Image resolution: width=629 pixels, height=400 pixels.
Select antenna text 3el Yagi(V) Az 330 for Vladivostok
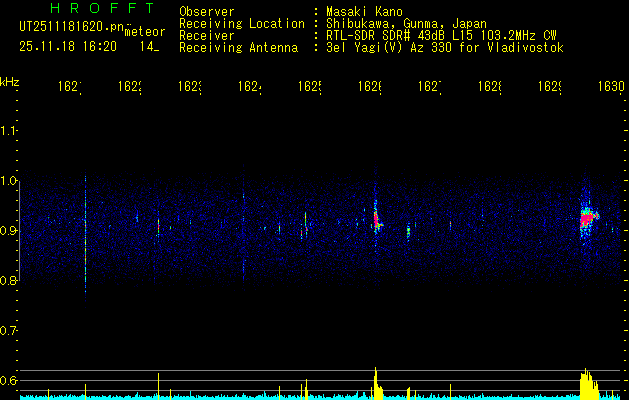pos(445,48)
